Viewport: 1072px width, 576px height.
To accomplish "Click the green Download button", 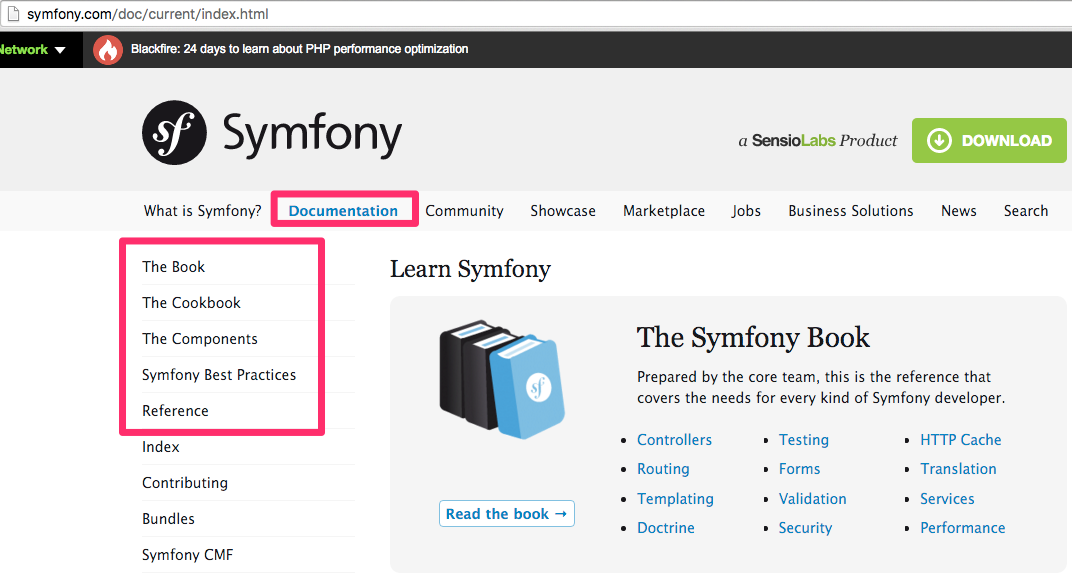I will [989, 141].
